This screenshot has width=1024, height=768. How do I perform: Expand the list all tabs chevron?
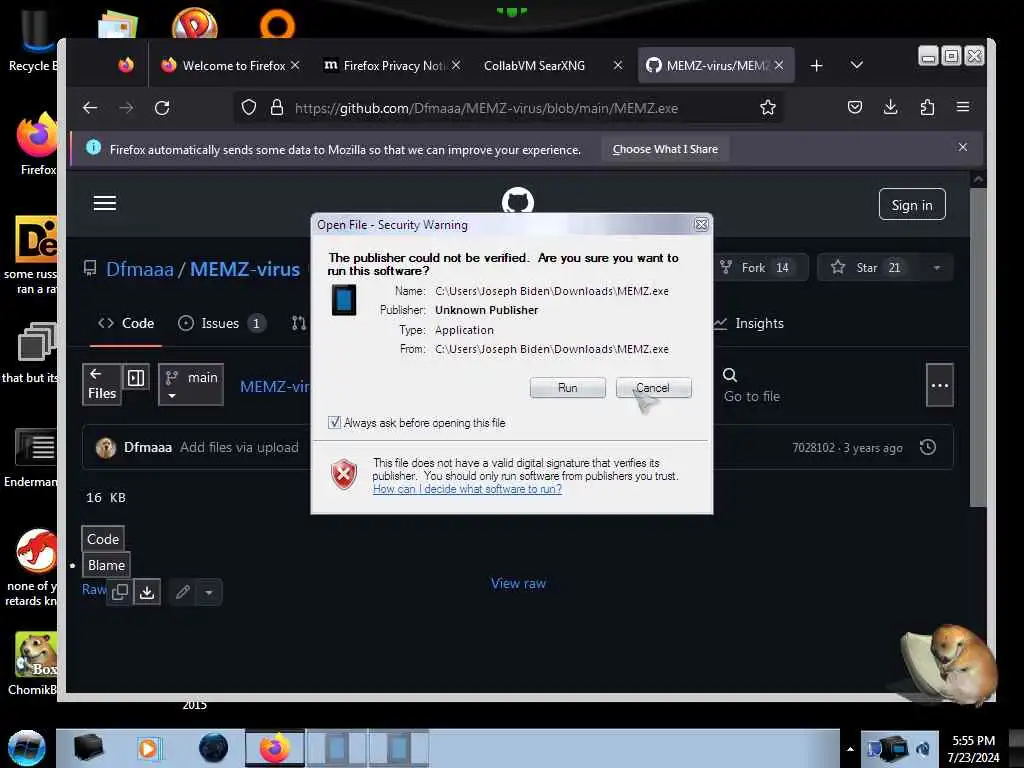tap(857, 65)
